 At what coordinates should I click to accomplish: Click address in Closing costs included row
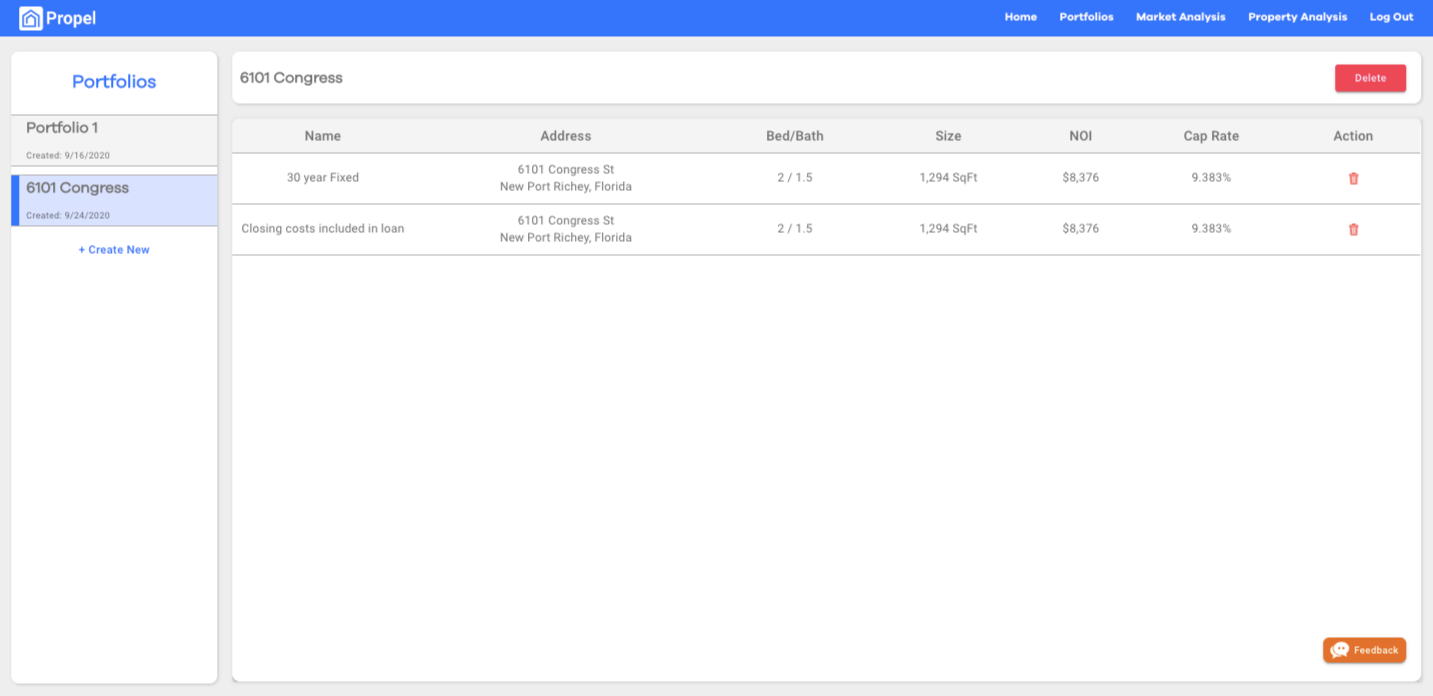pos(566,229)
